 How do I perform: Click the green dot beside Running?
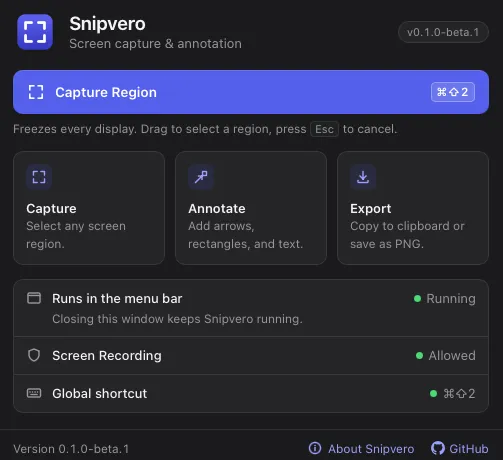coord(417,298)
